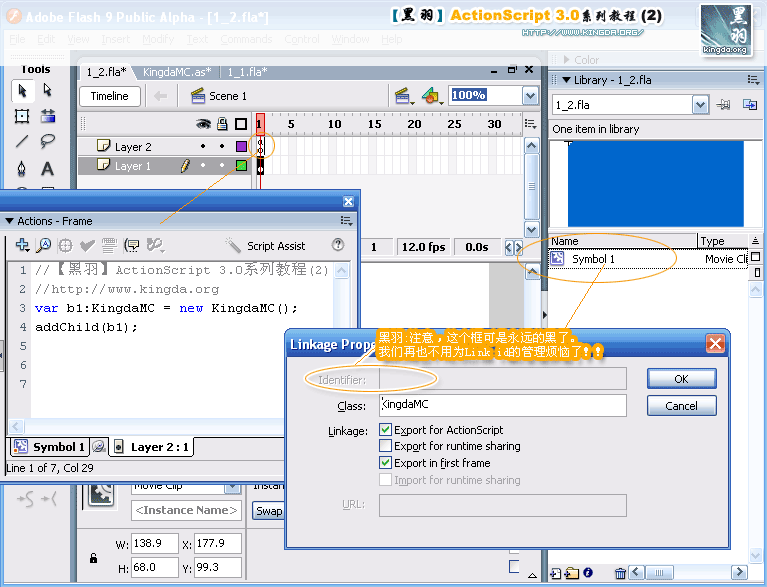Click the Debug options icon

point(155,246)
